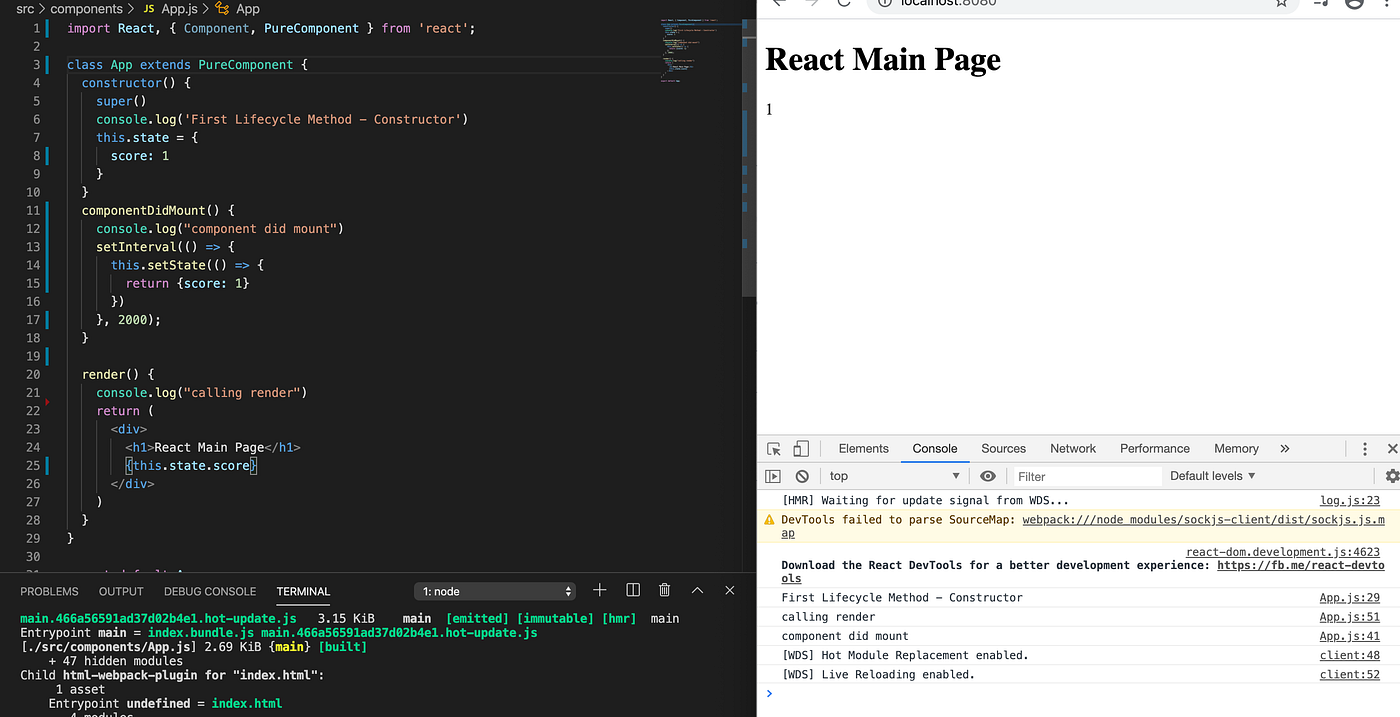This screenshot has width=1400, height=717.
Task: Add a new terminal with plus icon
Action: pyautogui.click(x=599, y=590)
